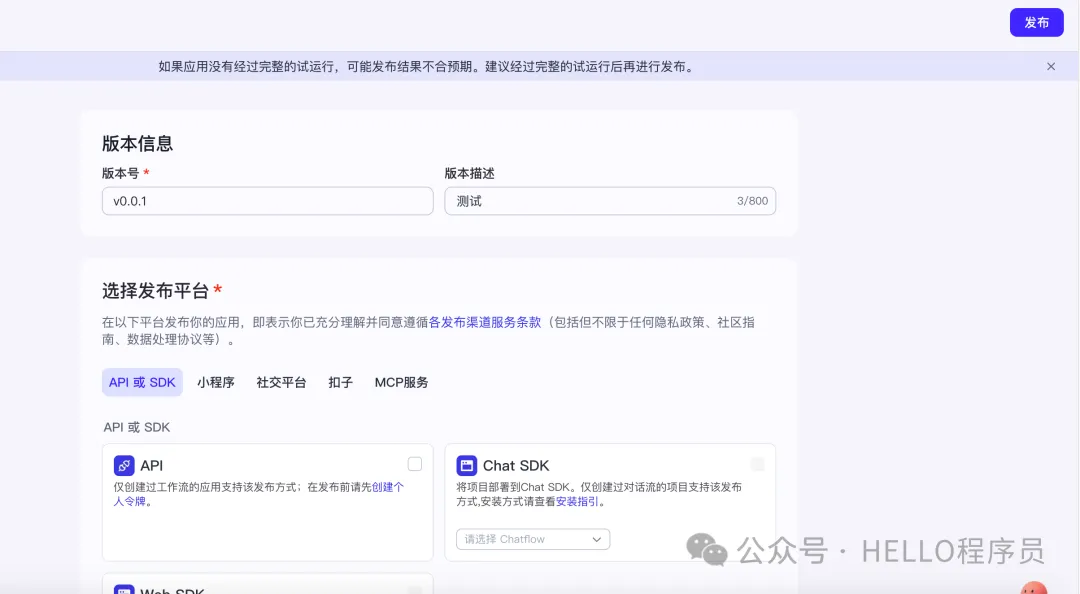The image size is (1080, 594).
Task: Click the Chat SDK card icon
Action: pos(466,466)
